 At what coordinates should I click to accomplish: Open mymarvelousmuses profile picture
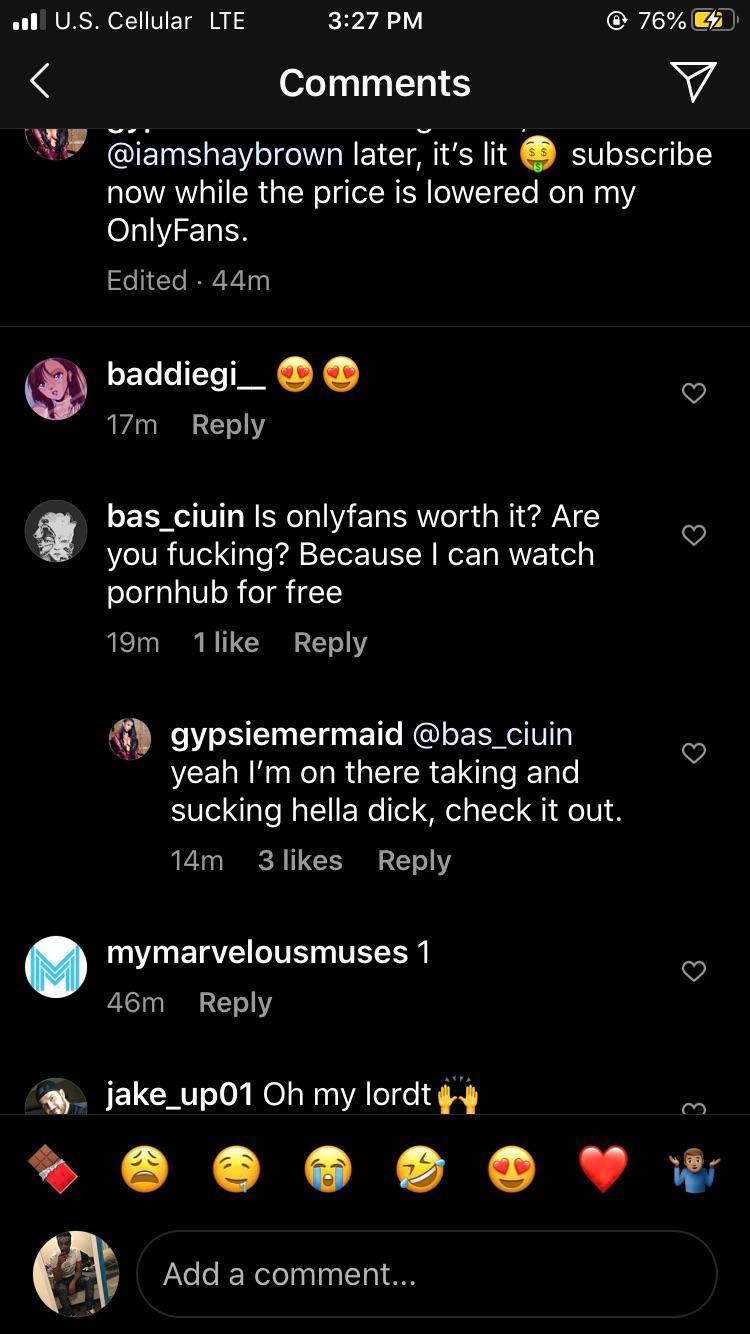[x=56, y=967]
